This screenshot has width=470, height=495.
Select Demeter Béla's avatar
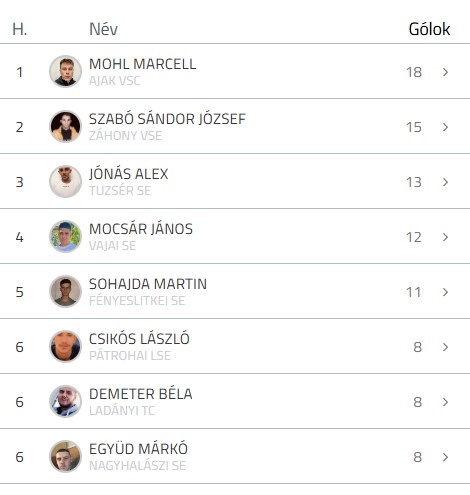[x=65, y=401]
